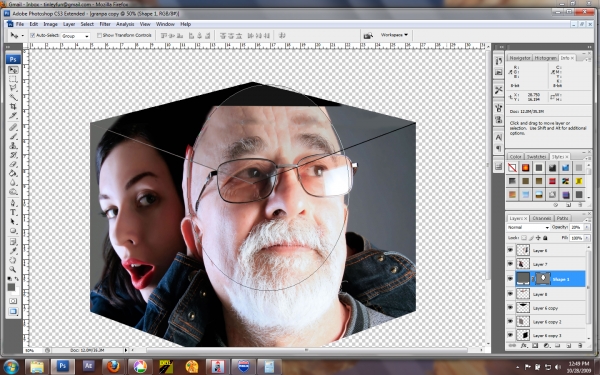Screen dimensions: 600x375
Task: Select the Type tool
Action: coord(13,212)
